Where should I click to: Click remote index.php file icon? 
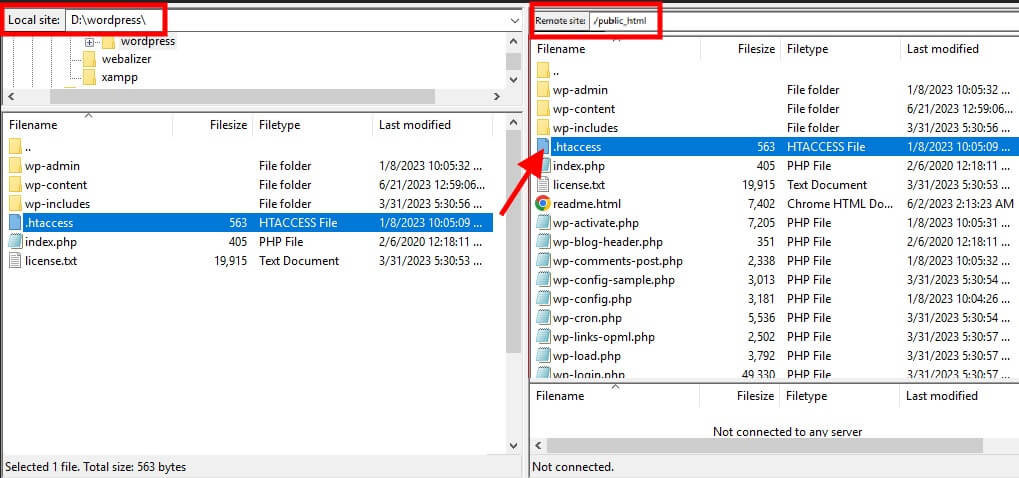[543, 166]
